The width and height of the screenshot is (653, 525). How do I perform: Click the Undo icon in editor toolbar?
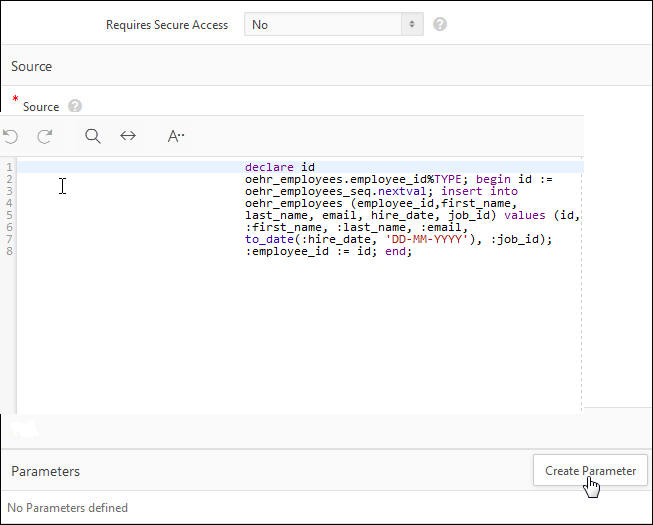(11, 136)
